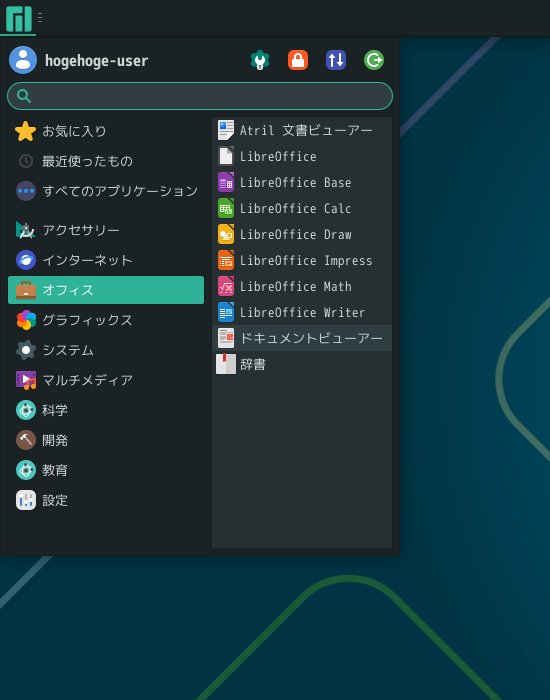Click the LibreOffice Writer blue icon
The height and width of the screenshot is (700, 550).
coord(226,312)
